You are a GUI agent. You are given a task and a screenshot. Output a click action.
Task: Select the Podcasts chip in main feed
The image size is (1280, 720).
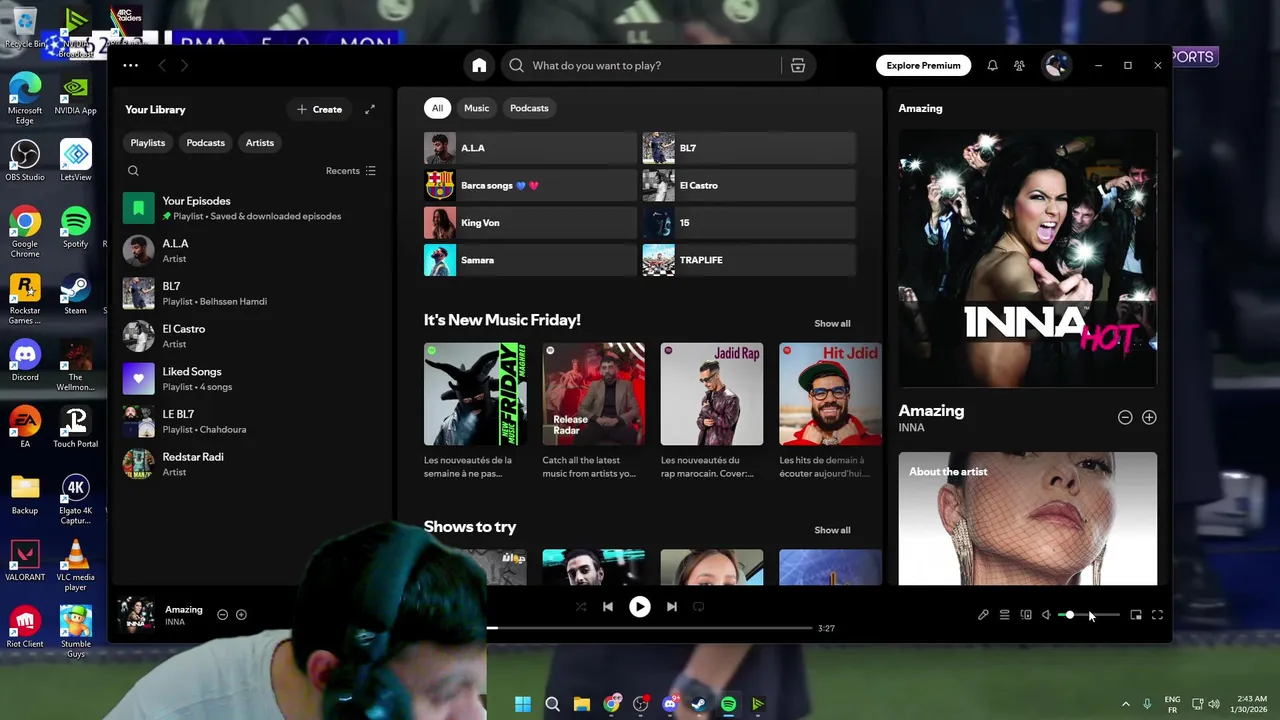click(529, 108)
